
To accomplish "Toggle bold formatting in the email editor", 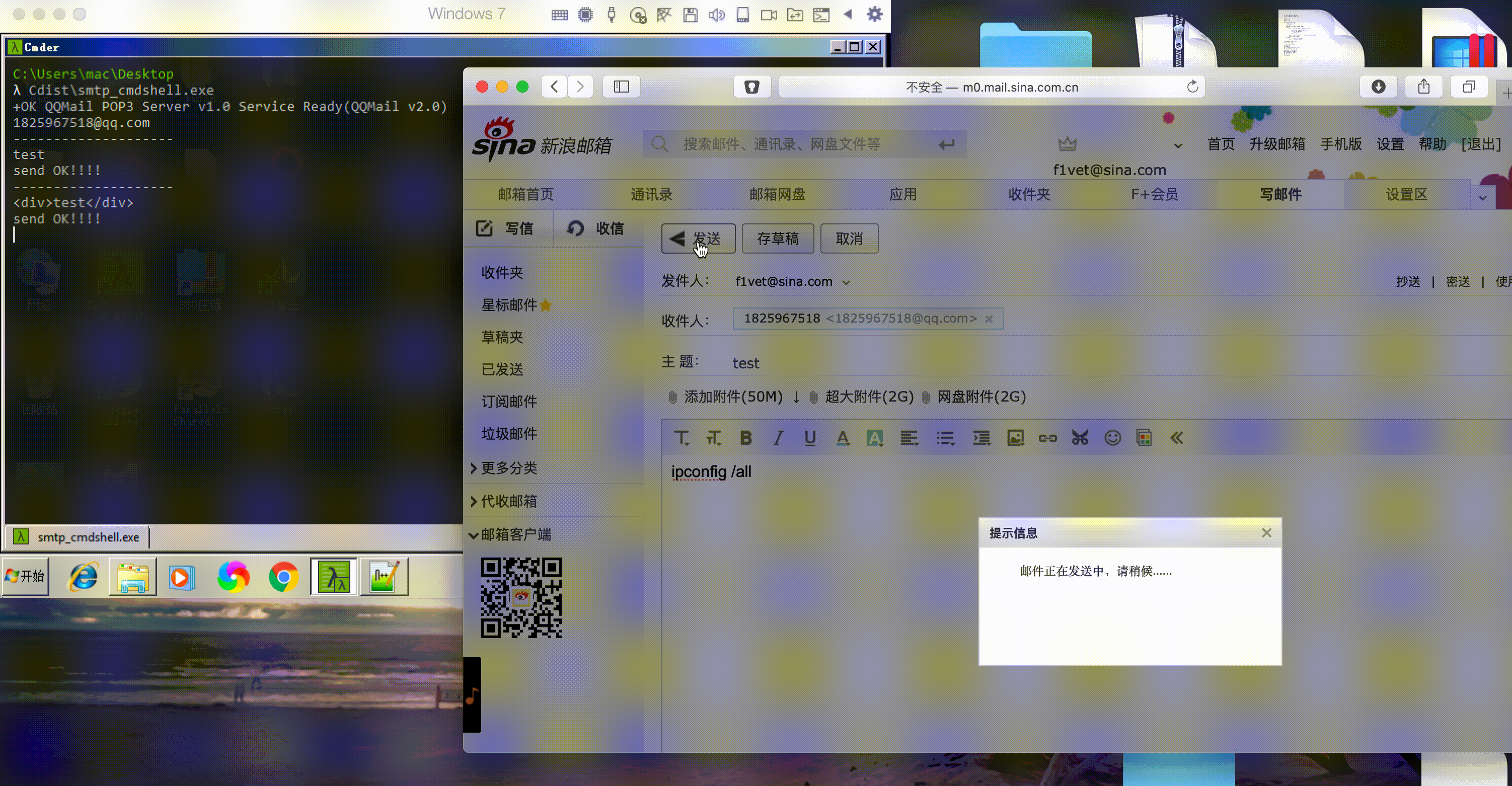I will coord(745,438).
